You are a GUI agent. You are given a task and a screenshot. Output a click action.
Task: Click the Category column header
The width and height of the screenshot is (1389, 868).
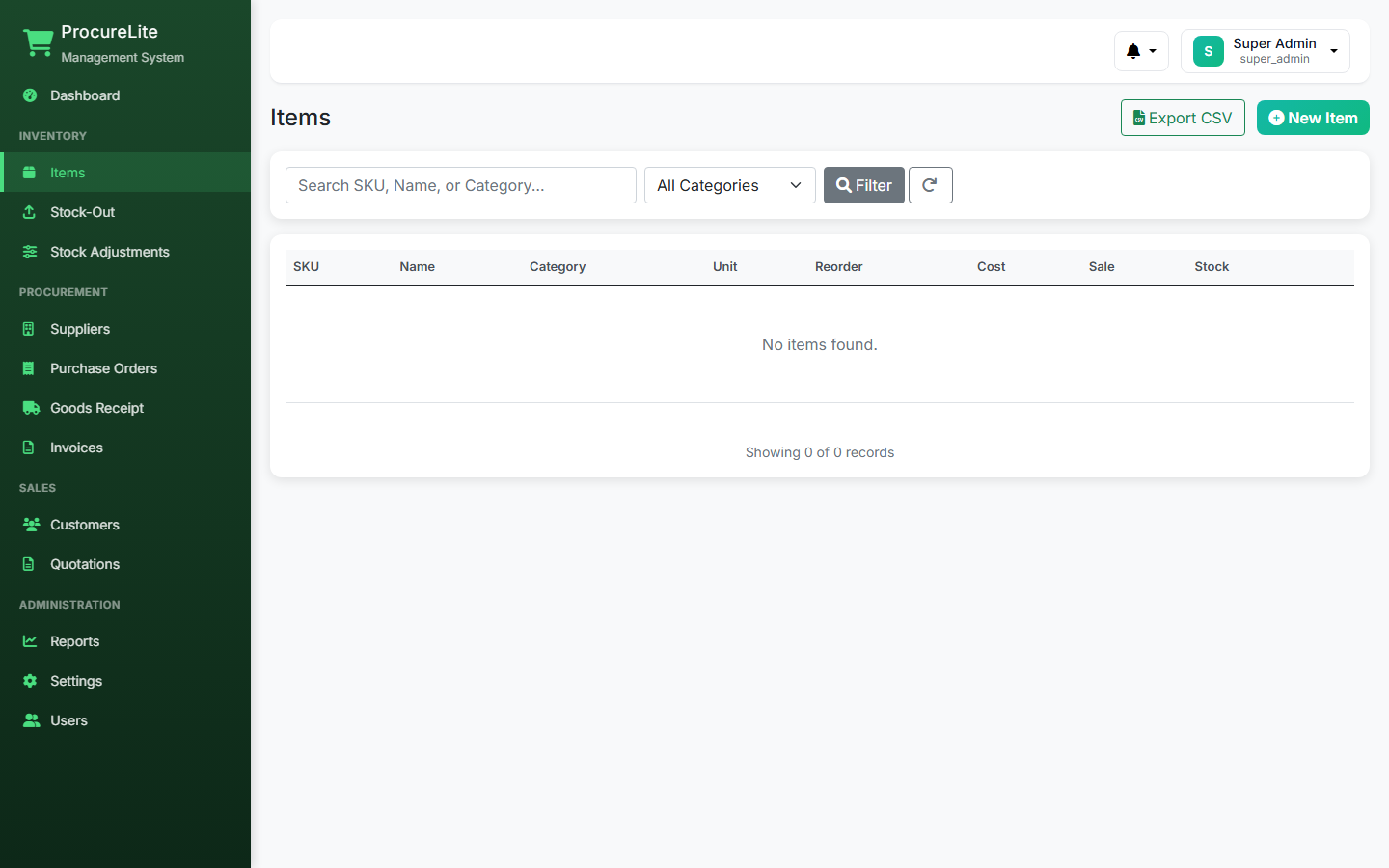pyautogui.click(x=558, y=267)
